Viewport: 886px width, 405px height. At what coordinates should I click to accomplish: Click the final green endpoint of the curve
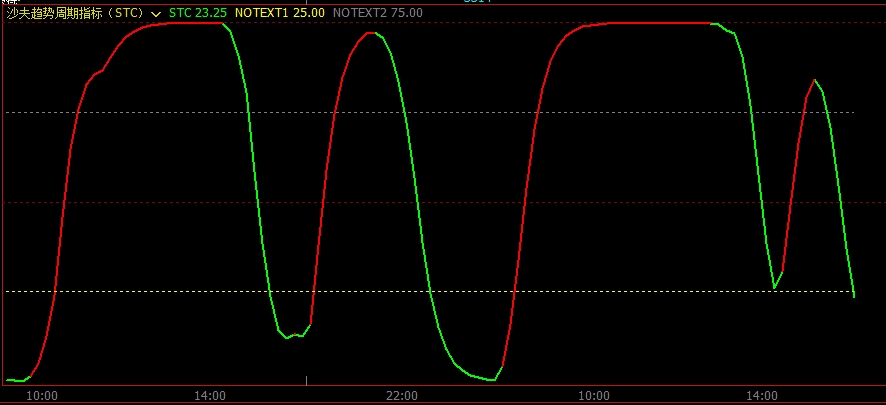pyautogui.click(x=854, y=296)
